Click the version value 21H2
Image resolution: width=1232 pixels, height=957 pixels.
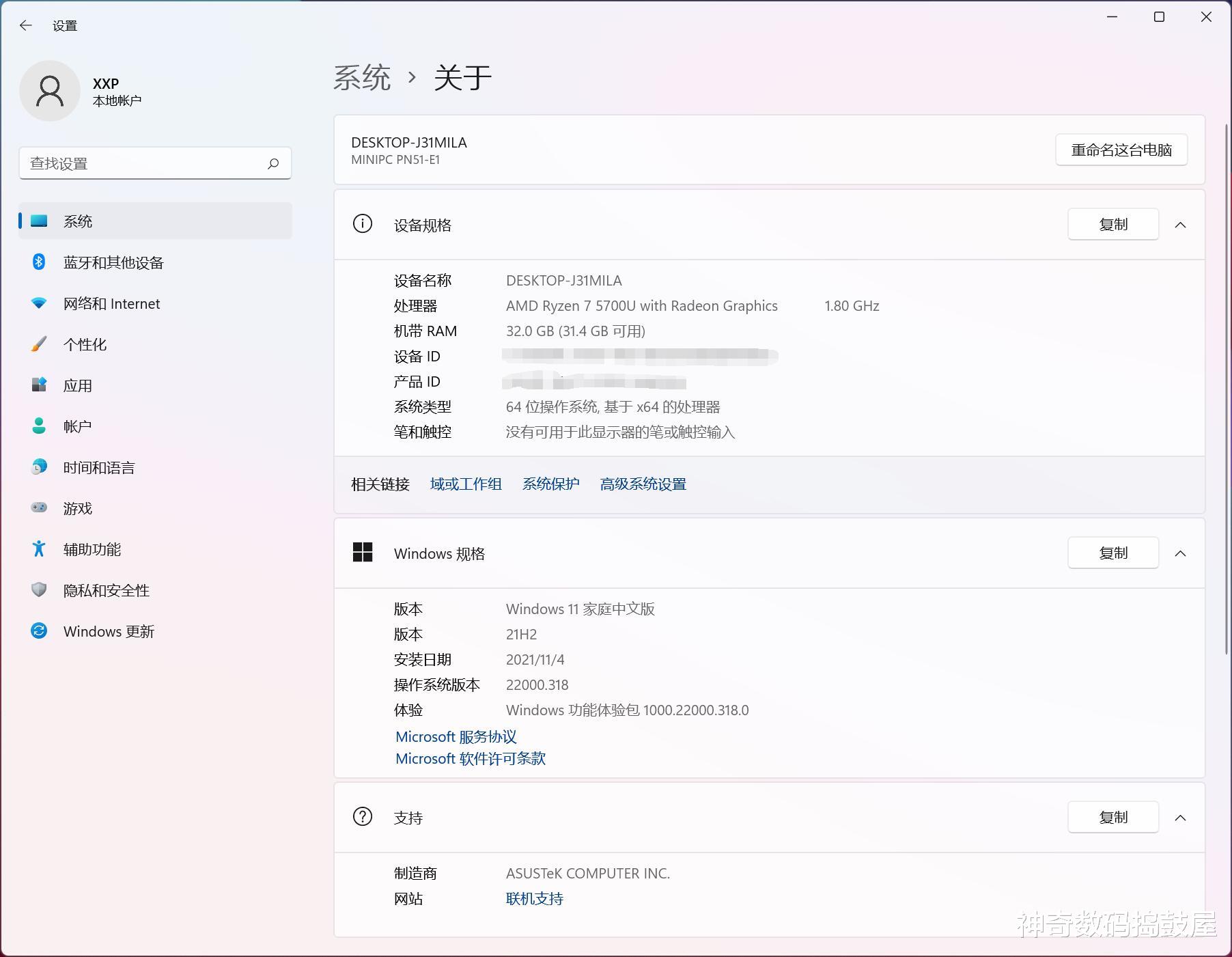[521, 634]
